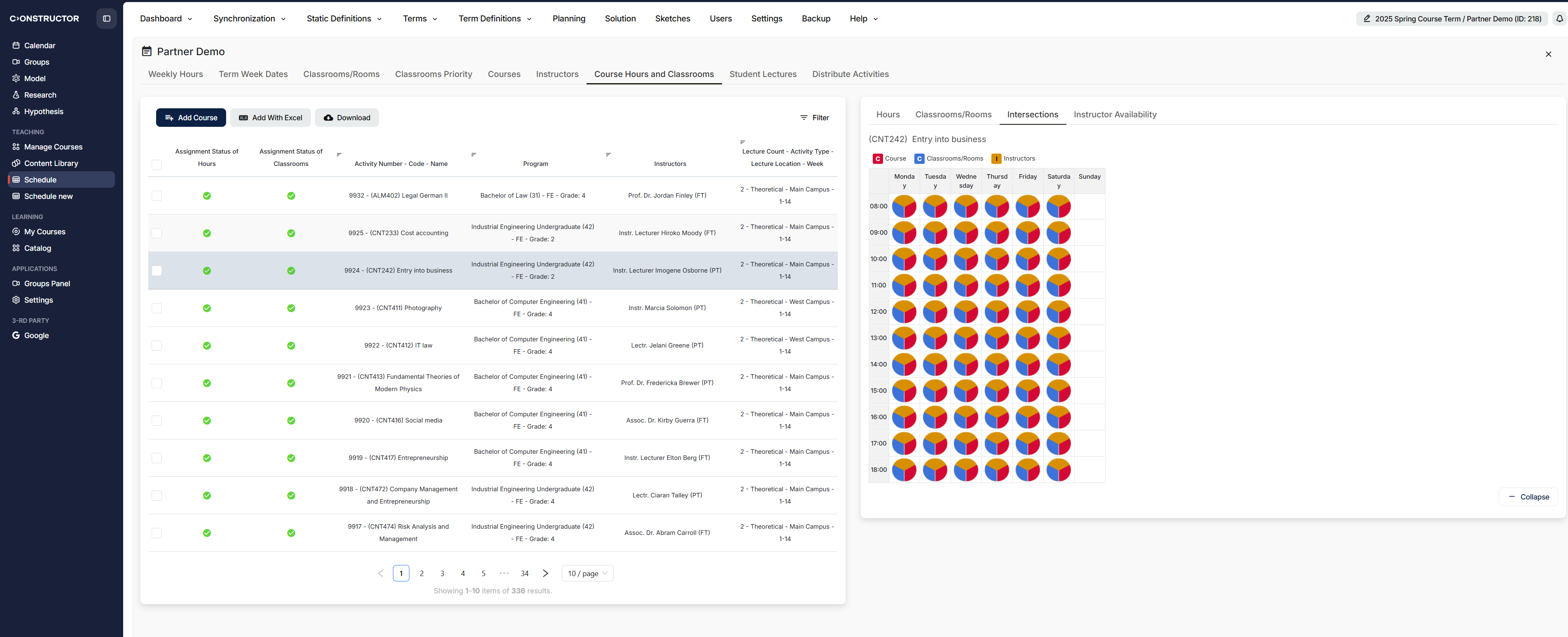
Task: Click hours status icon for Legal German II
Action: (x=207, y=195)
